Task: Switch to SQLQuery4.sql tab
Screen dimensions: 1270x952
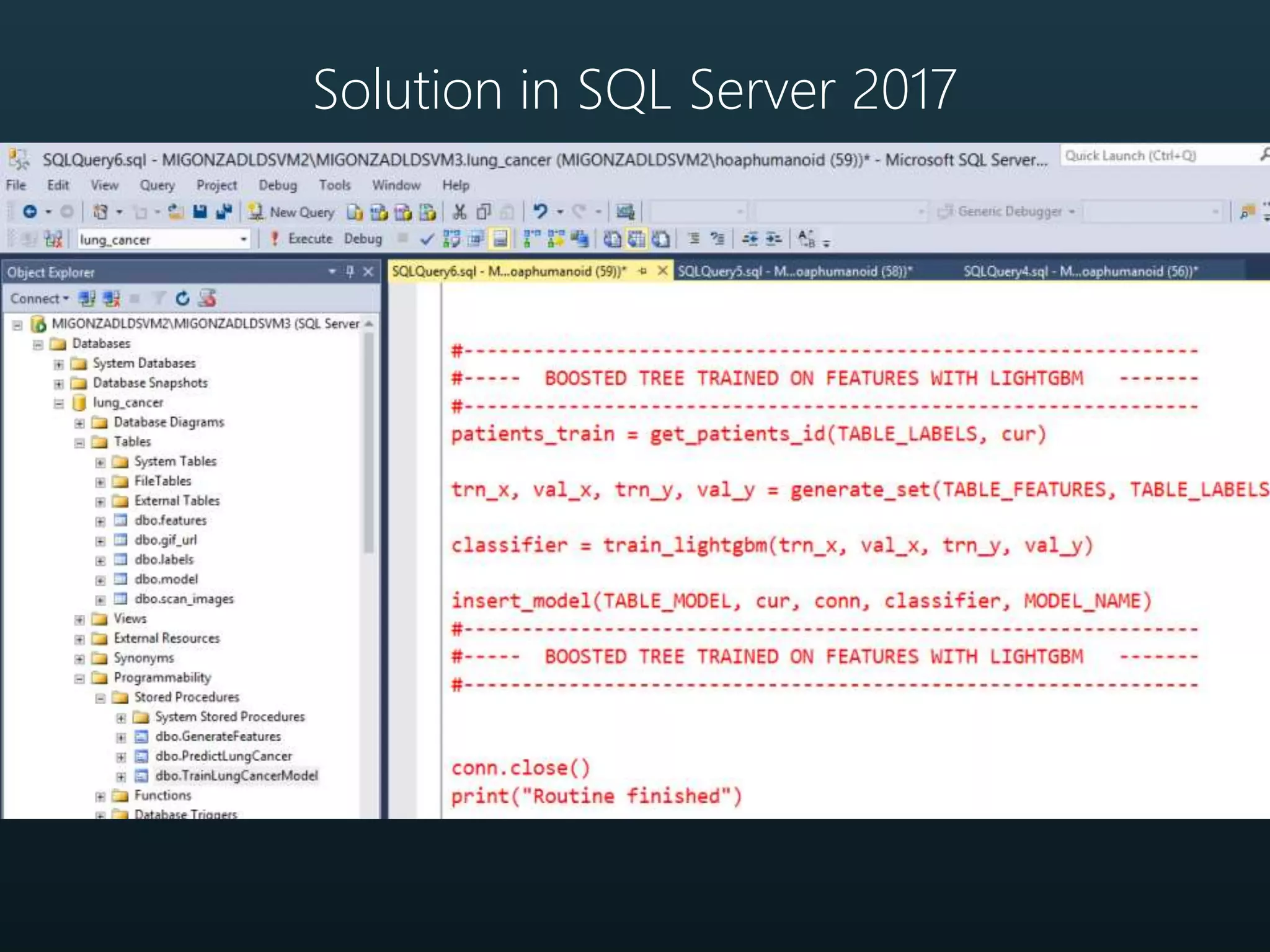Action: (1080, 271)
